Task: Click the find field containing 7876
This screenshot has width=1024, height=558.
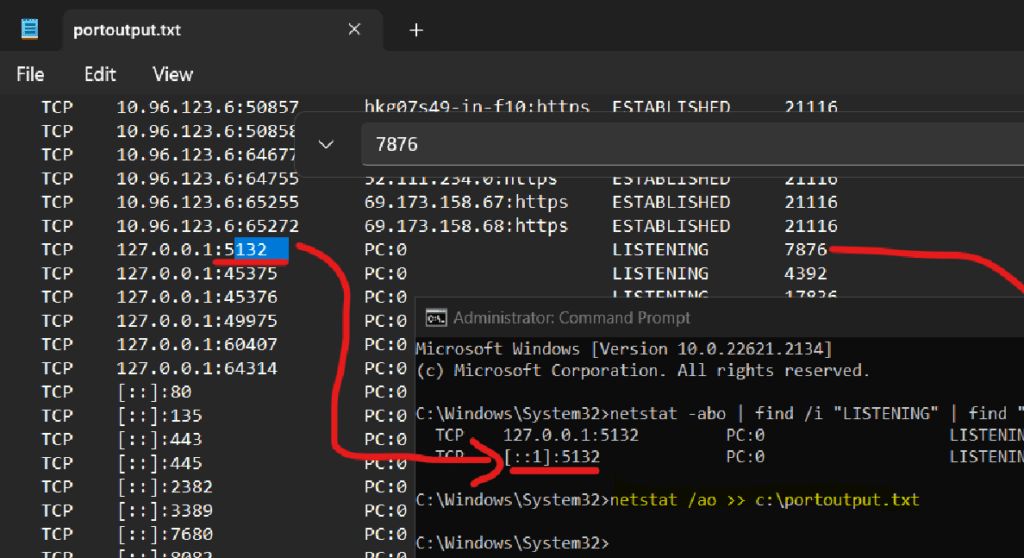Action: 692,144
